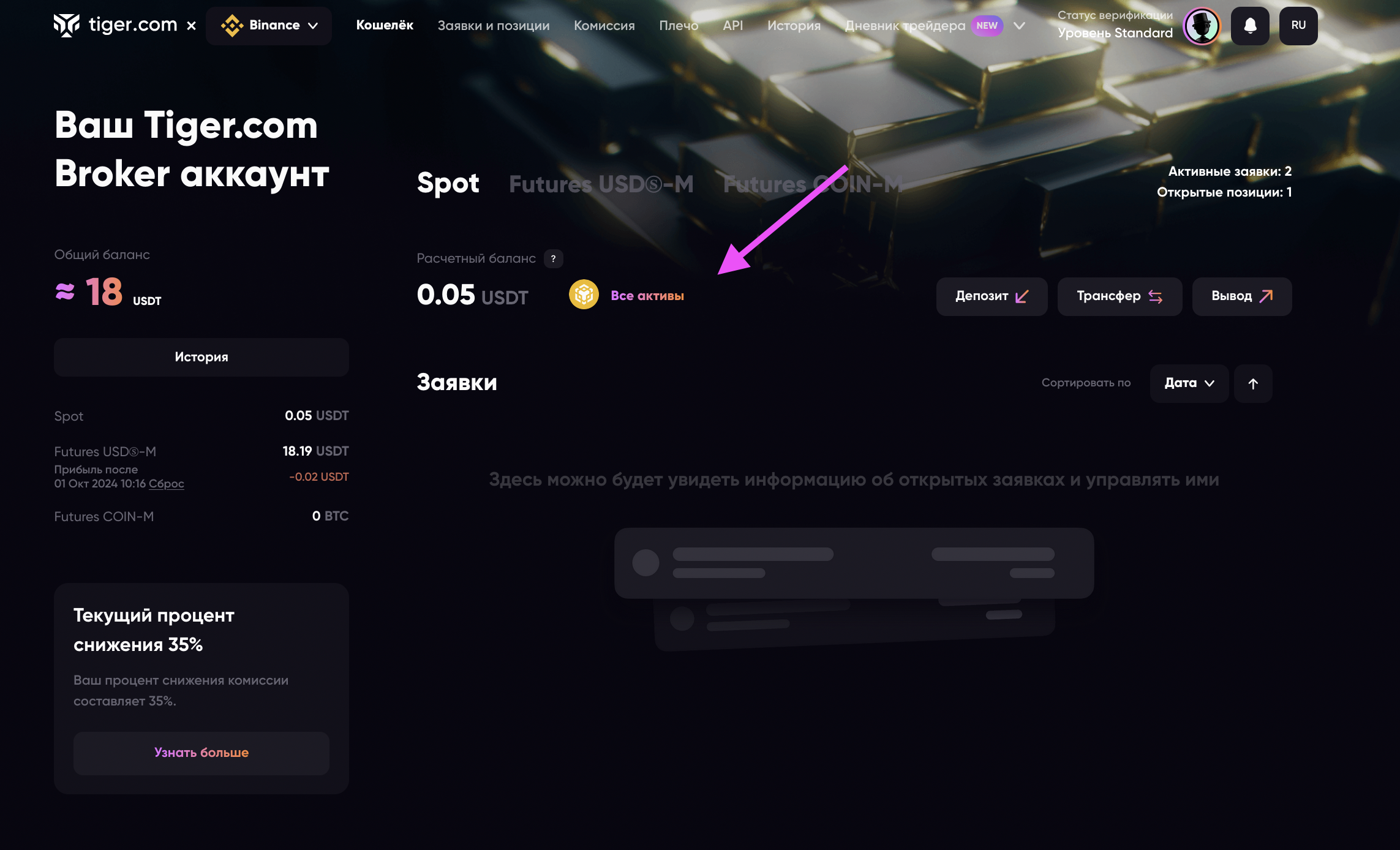This screenshot has height=850, width=1400.
Task: Click the Депозит button
Action: point(992,296)
